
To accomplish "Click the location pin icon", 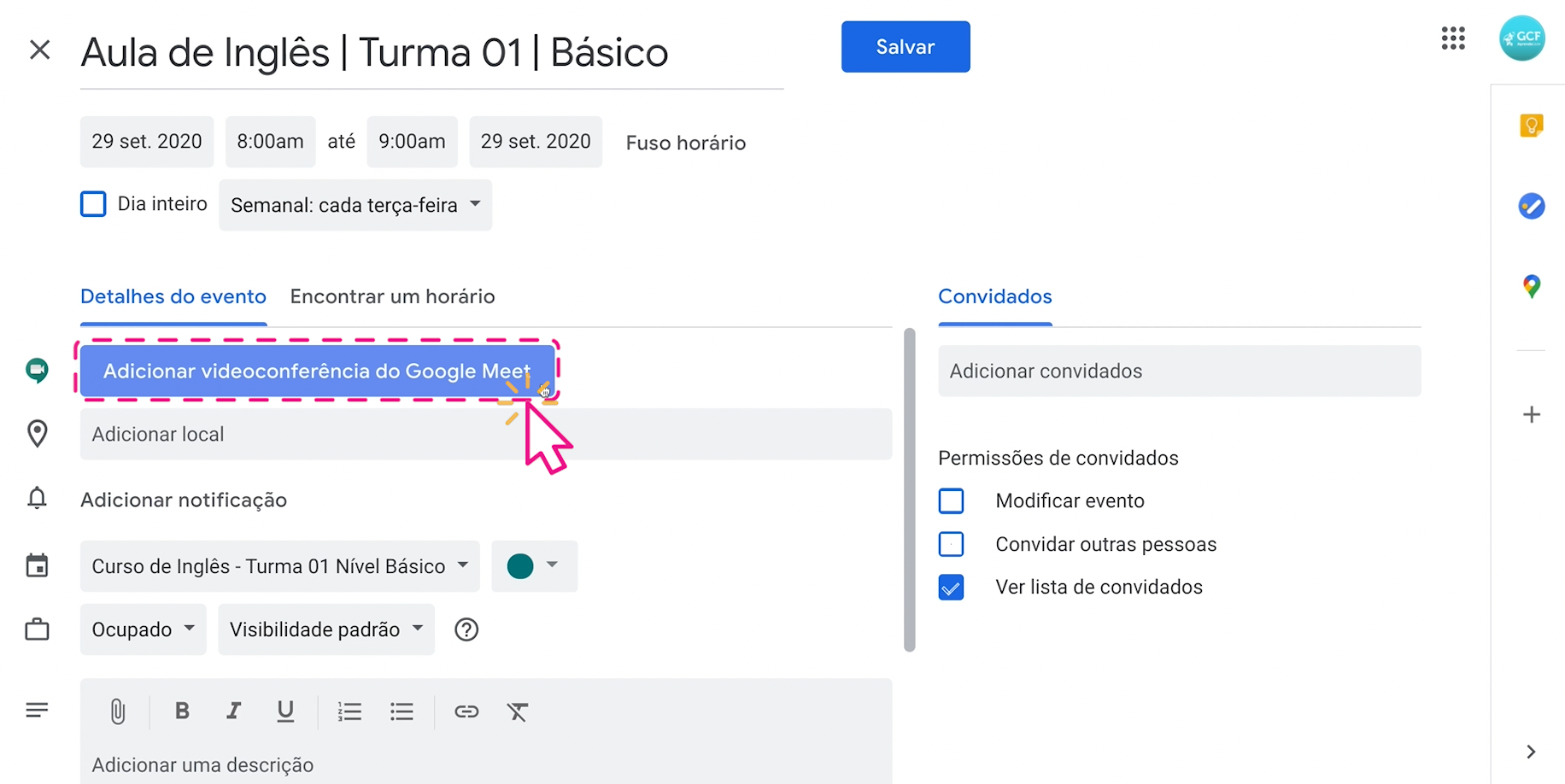I will click(37, 434).
